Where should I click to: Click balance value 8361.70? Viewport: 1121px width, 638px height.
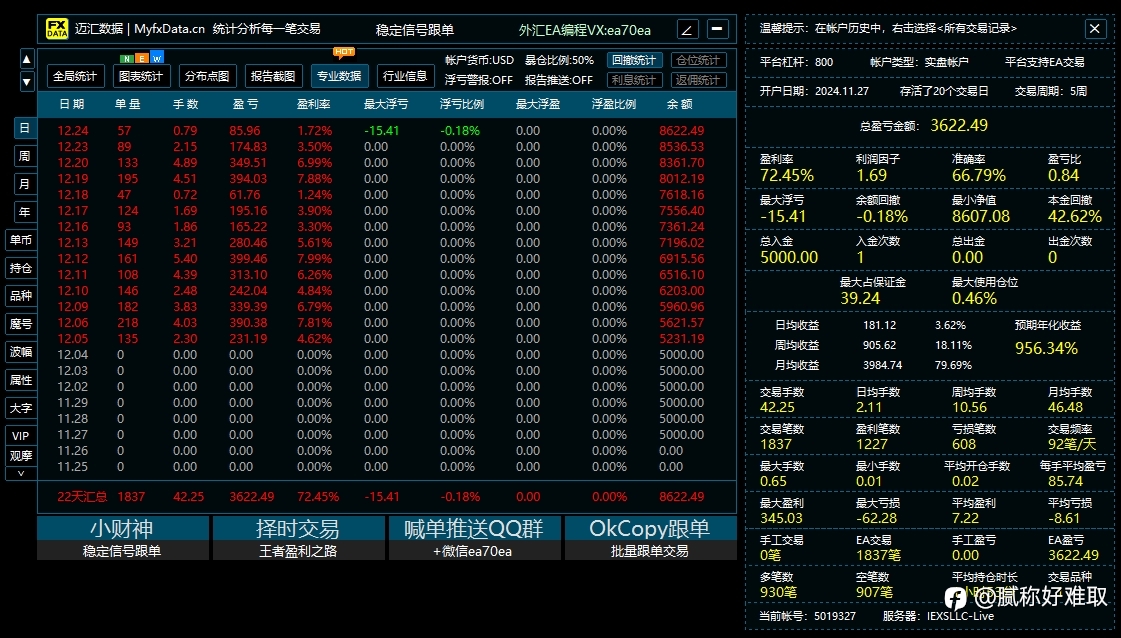coord(681,162)
